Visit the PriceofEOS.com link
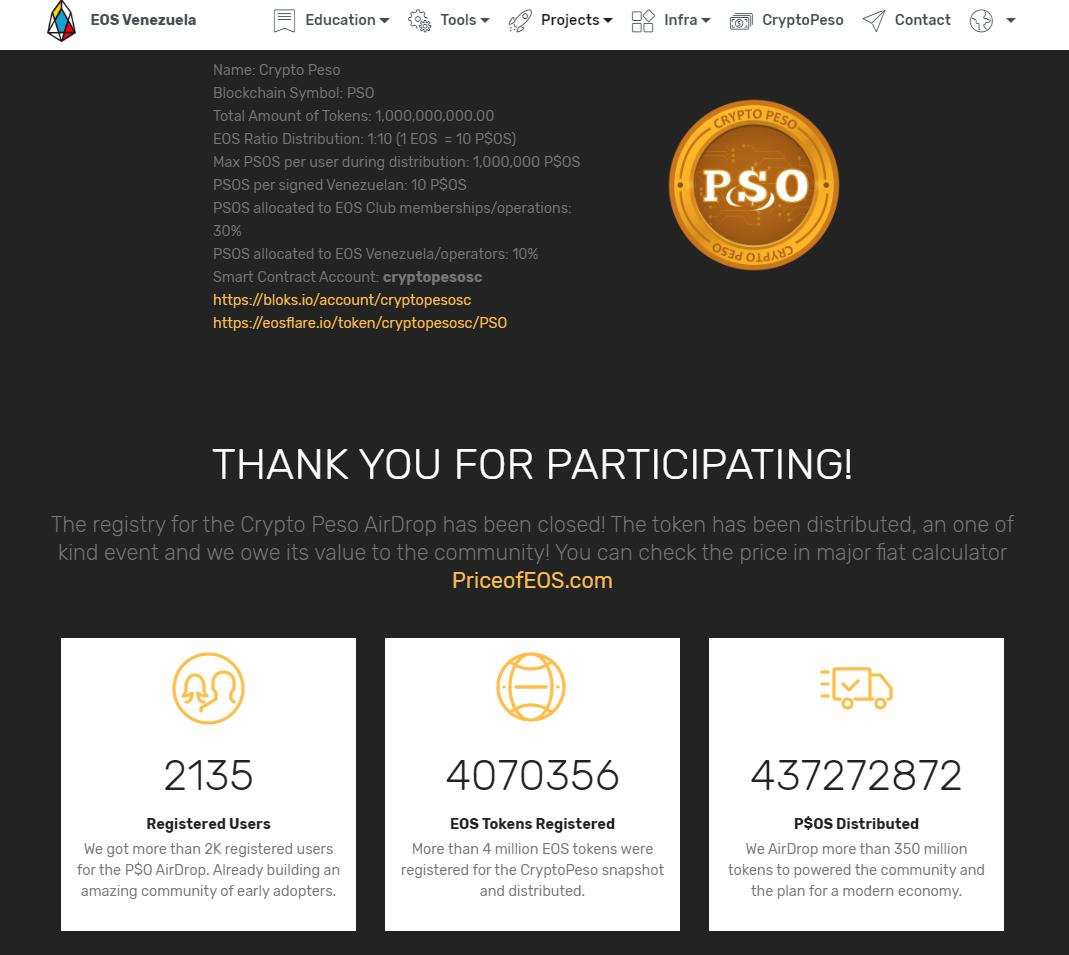 [532, 580]
